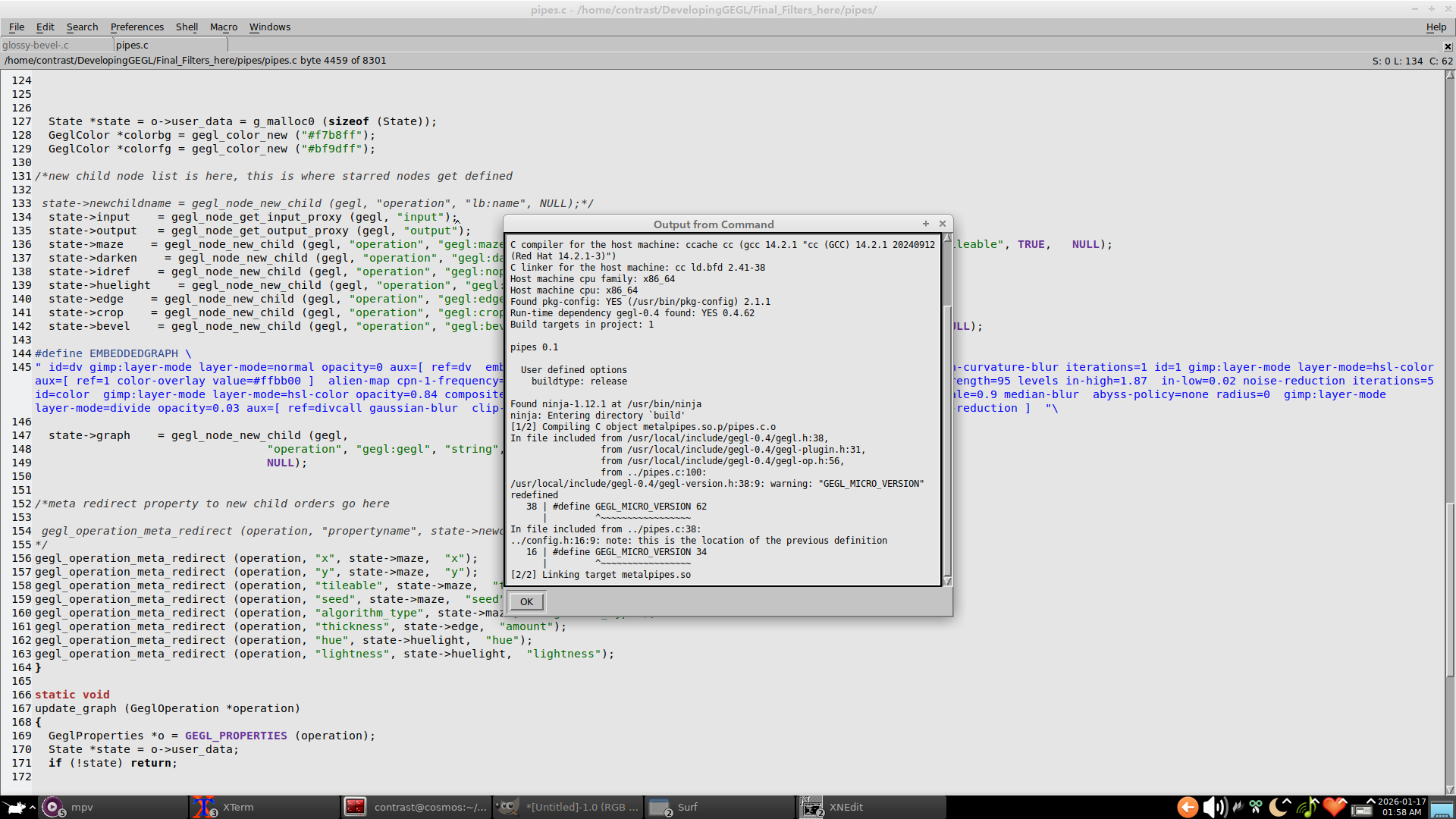Screen dimensions: 1456x819
Task: Click the scissors clipboard tray icon
Action: tap(1256, 807)
